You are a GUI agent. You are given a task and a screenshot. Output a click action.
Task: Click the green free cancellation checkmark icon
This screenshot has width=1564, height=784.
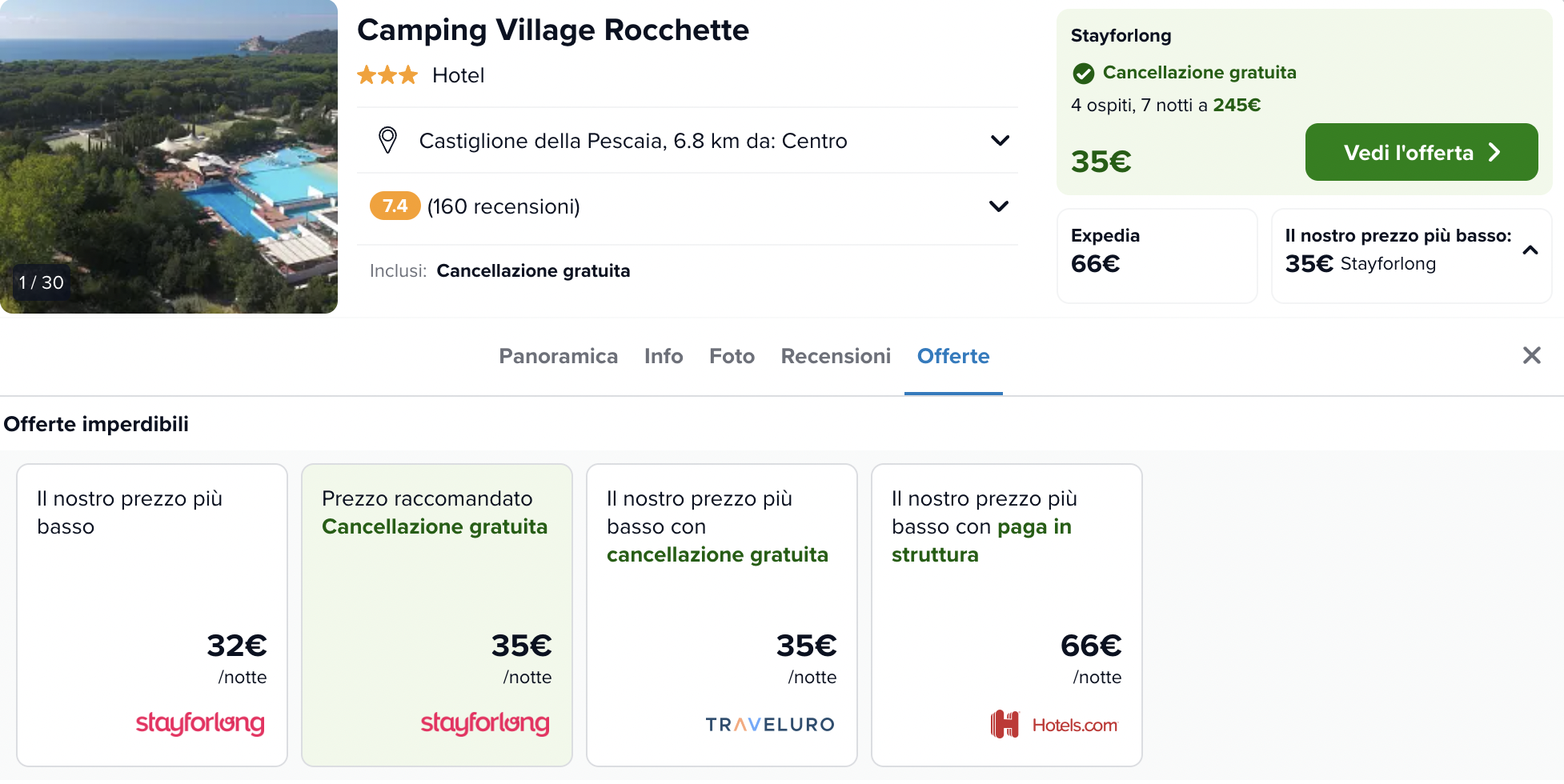tap(1083, 74)
